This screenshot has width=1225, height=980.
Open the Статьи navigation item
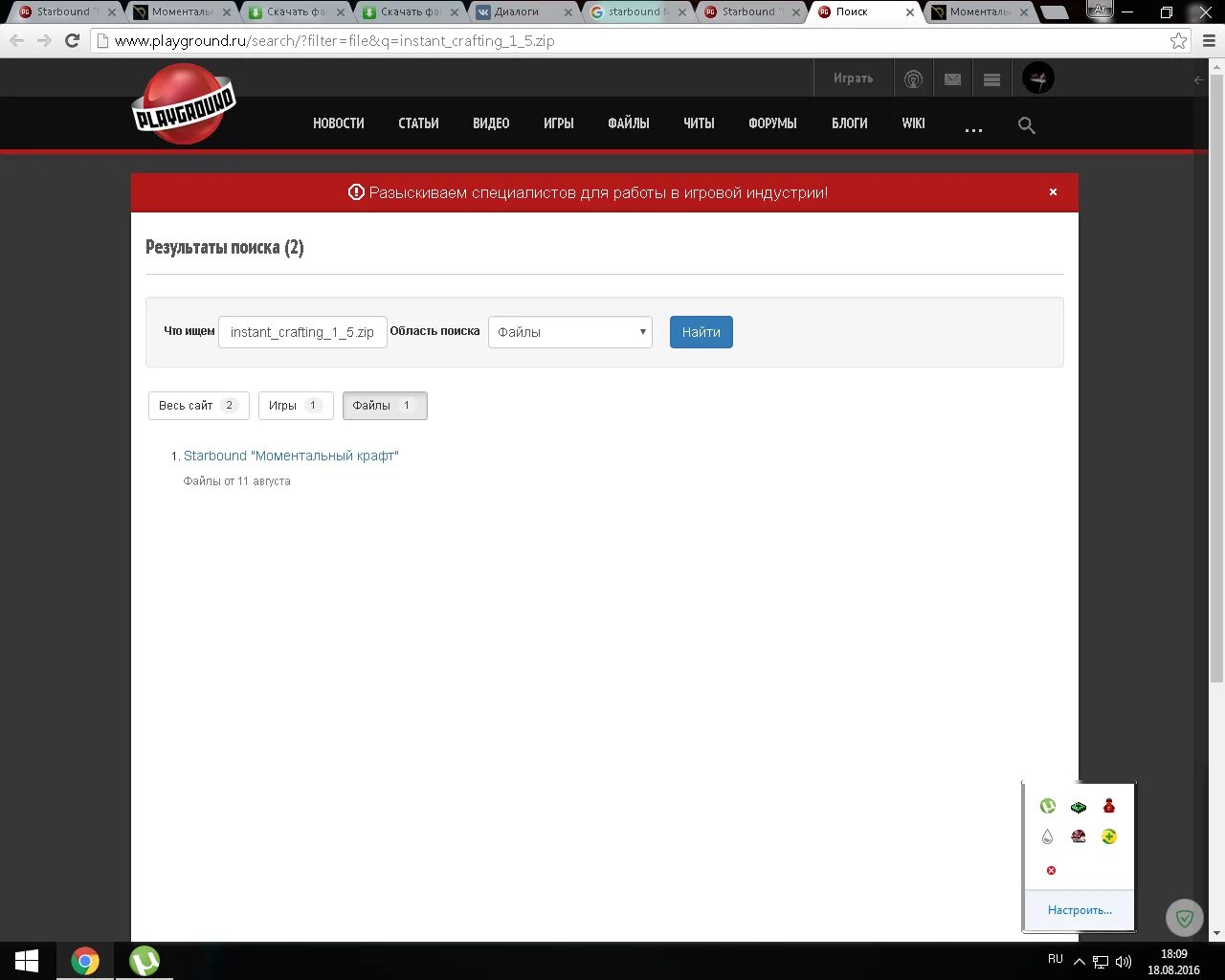point(418,123)
